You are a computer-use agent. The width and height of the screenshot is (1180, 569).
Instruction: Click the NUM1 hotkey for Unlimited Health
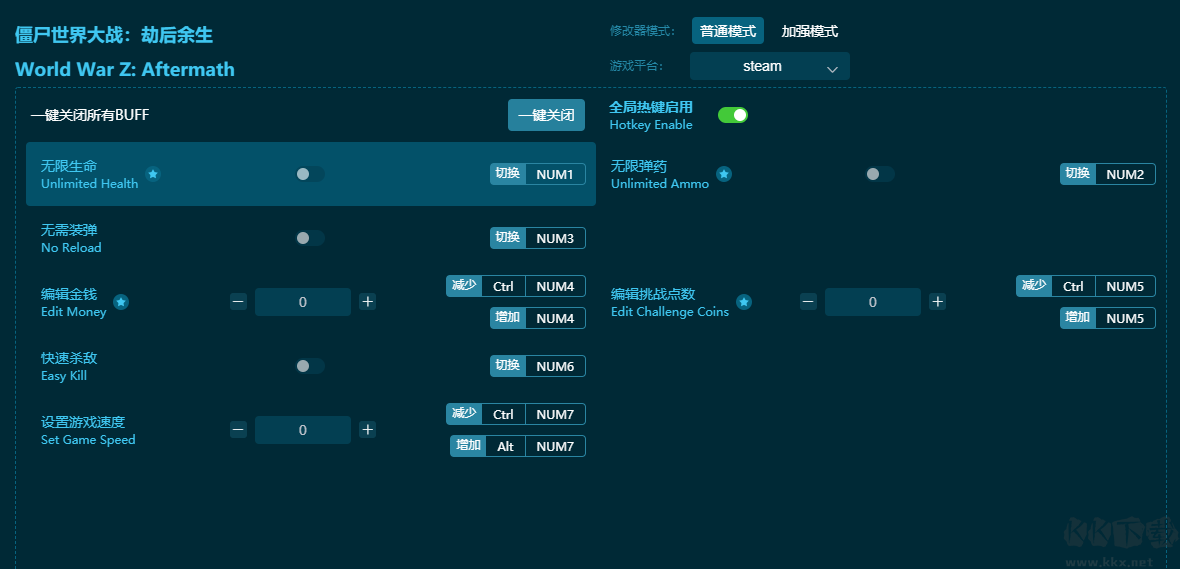click(x=555, y=175)
